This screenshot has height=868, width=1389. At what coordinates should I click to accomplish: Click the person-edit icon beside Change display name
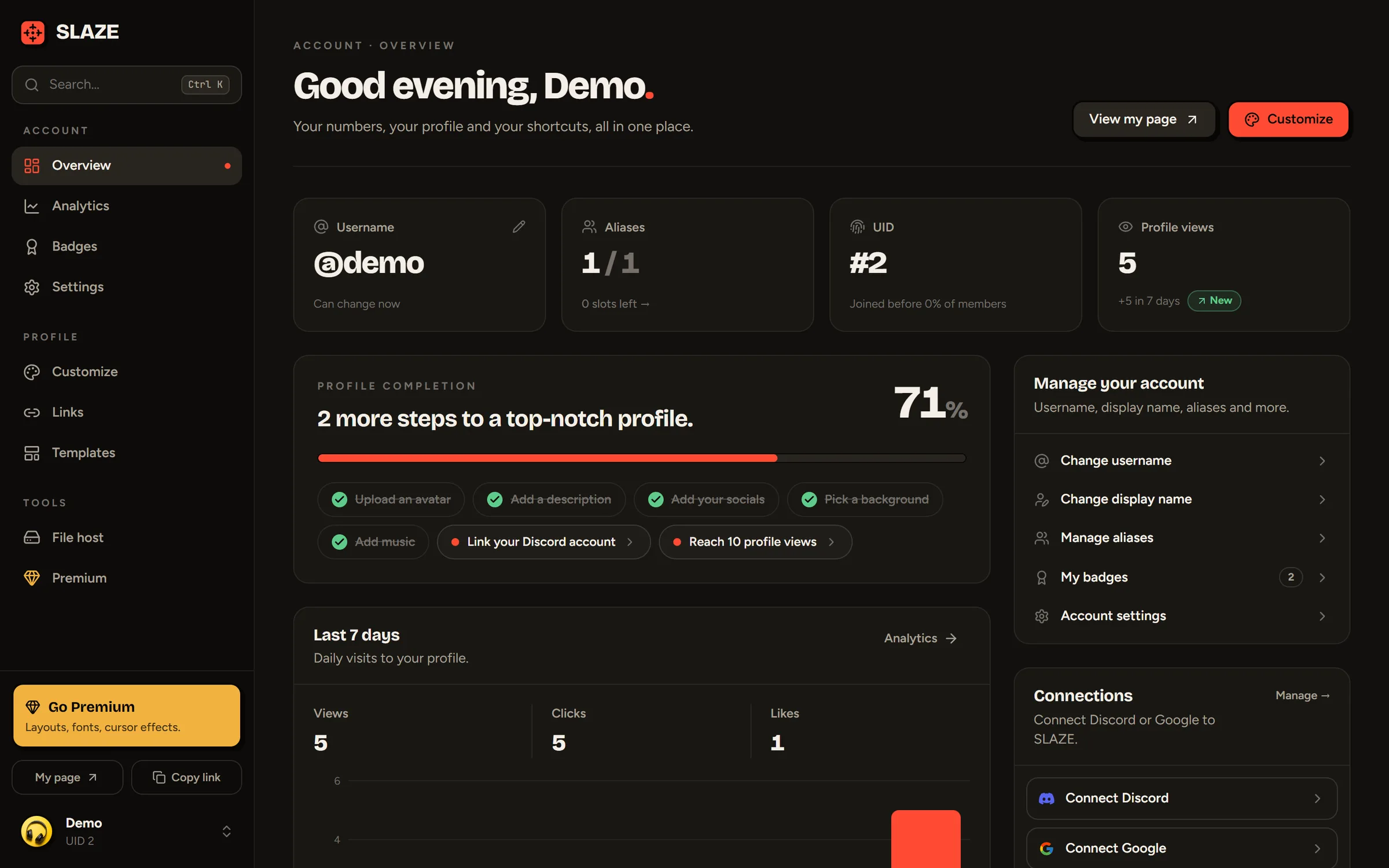click(x=1041, y=499)
